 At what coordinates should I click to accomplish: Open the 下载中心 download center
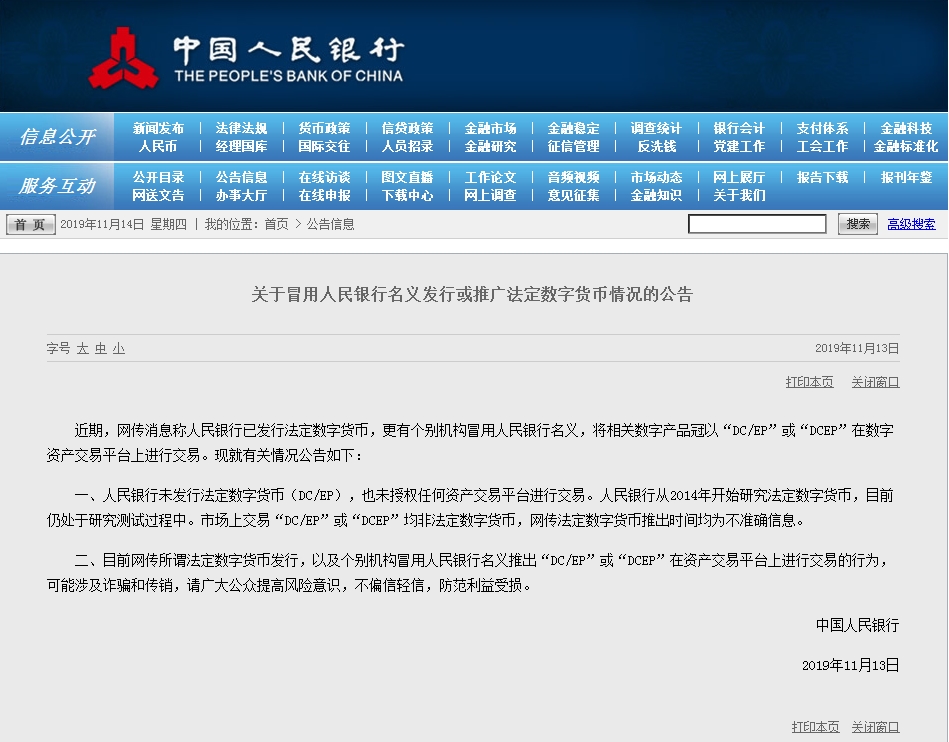pos(407,196)
